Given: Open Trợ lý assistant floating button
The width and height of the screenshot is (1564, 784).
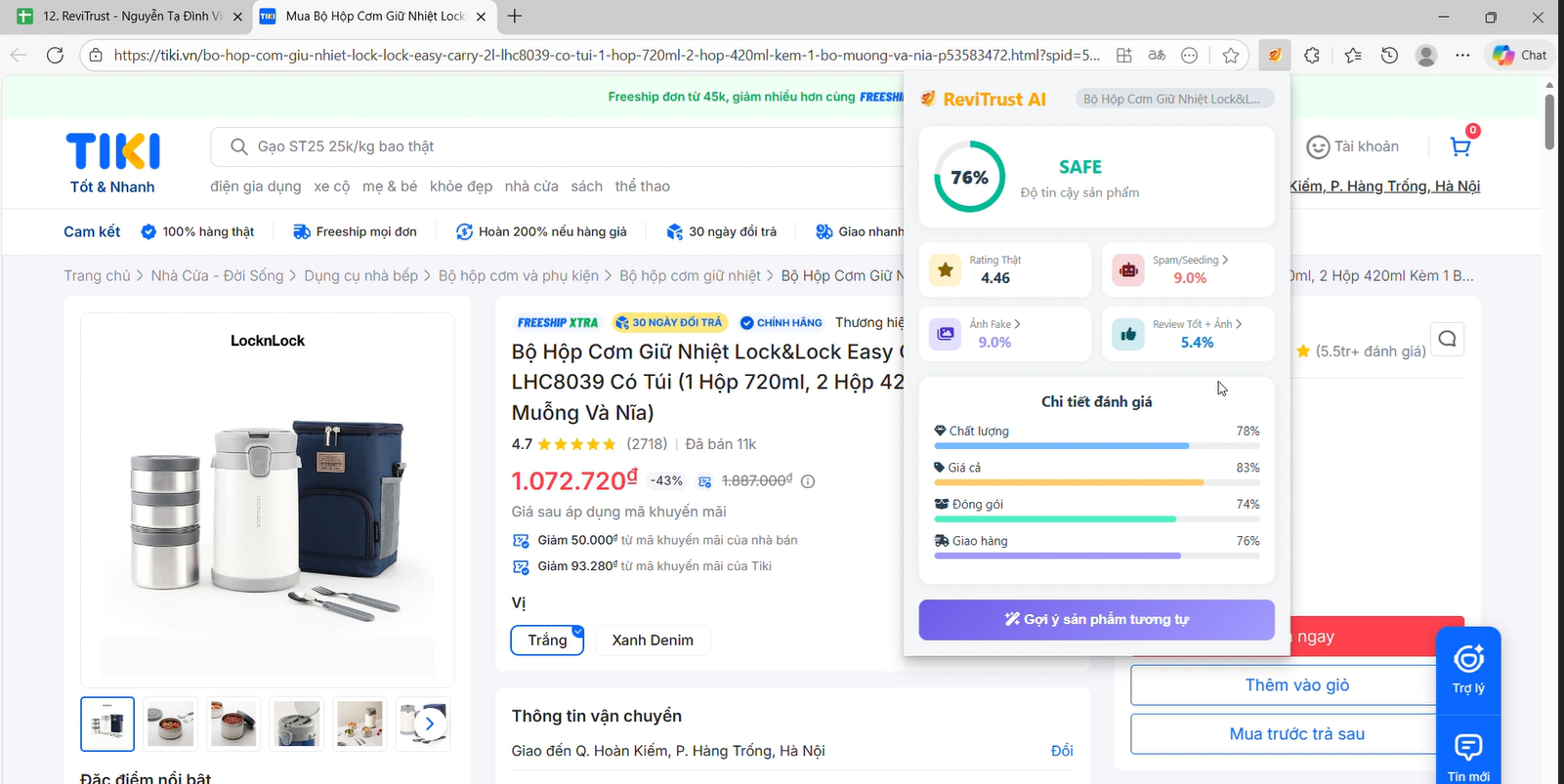Looking at the screenshot, I should click(1468, 669).
